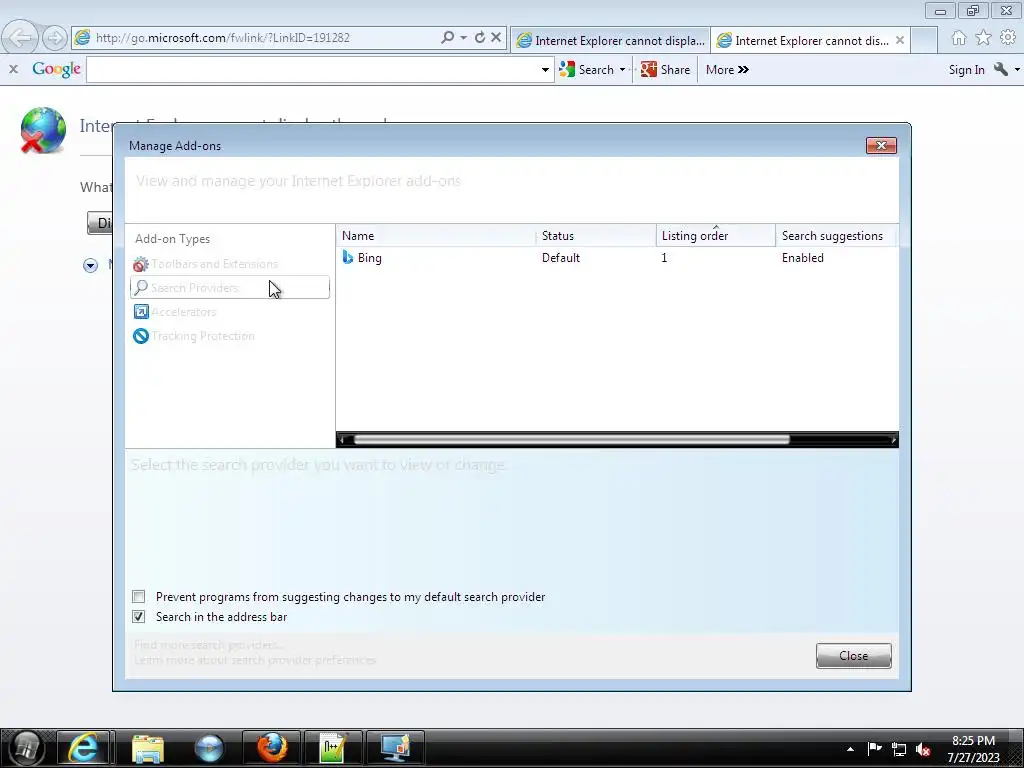Open wrench options dropdown arrow

(x=1017, y=69)
